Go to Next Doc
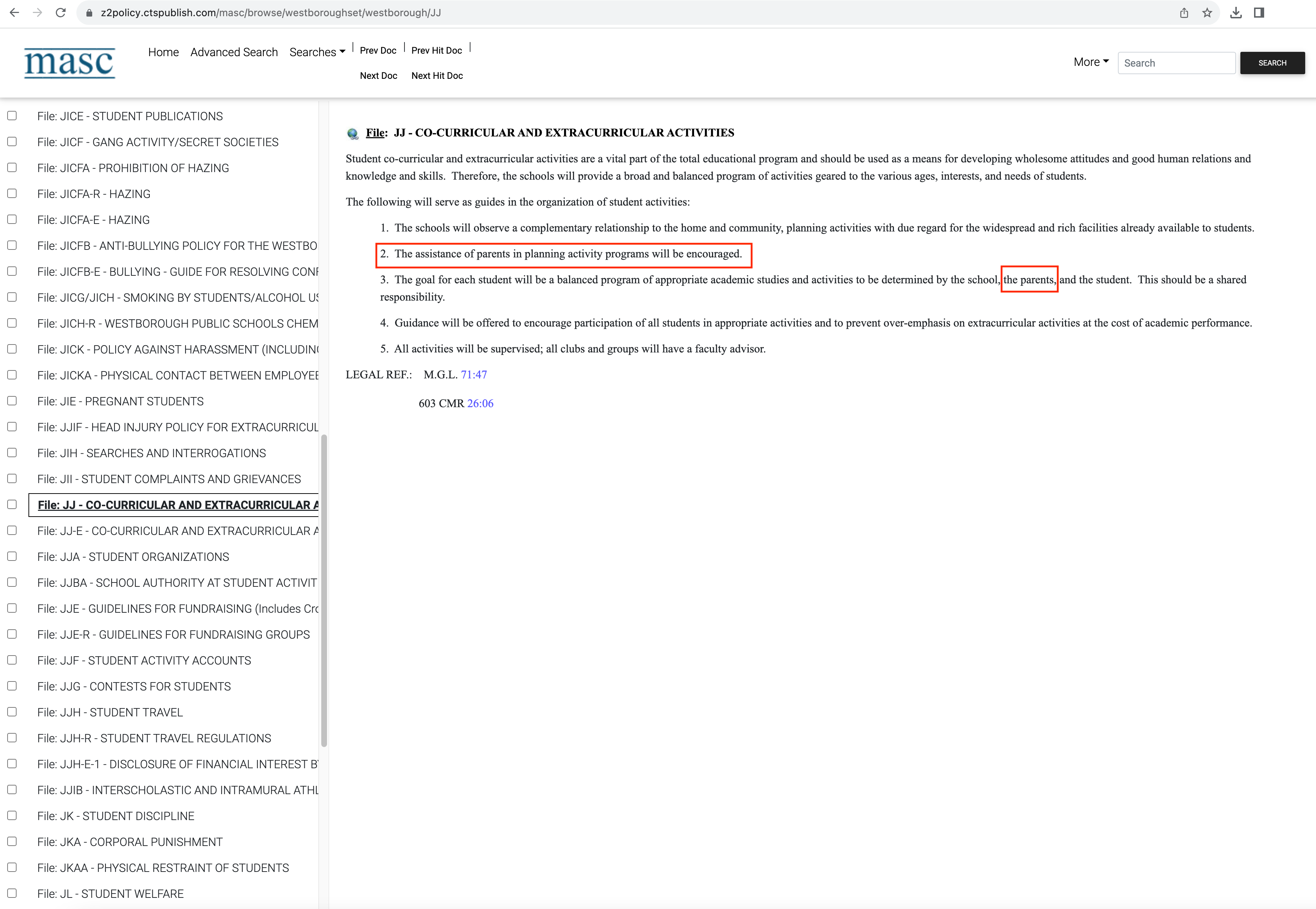The height and width of the screenshot is (909, 1316). coord(379,75)
